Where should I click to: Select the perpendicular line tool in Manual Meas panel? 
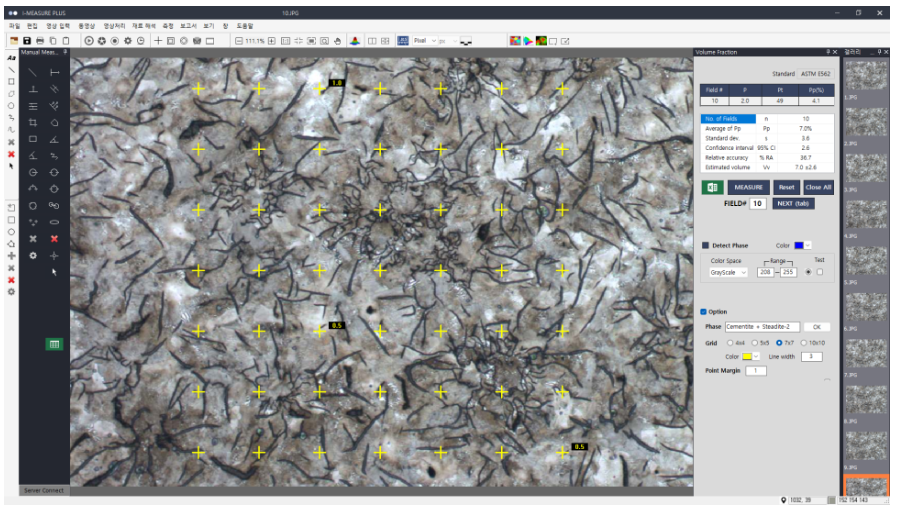[x=33, y=89]
